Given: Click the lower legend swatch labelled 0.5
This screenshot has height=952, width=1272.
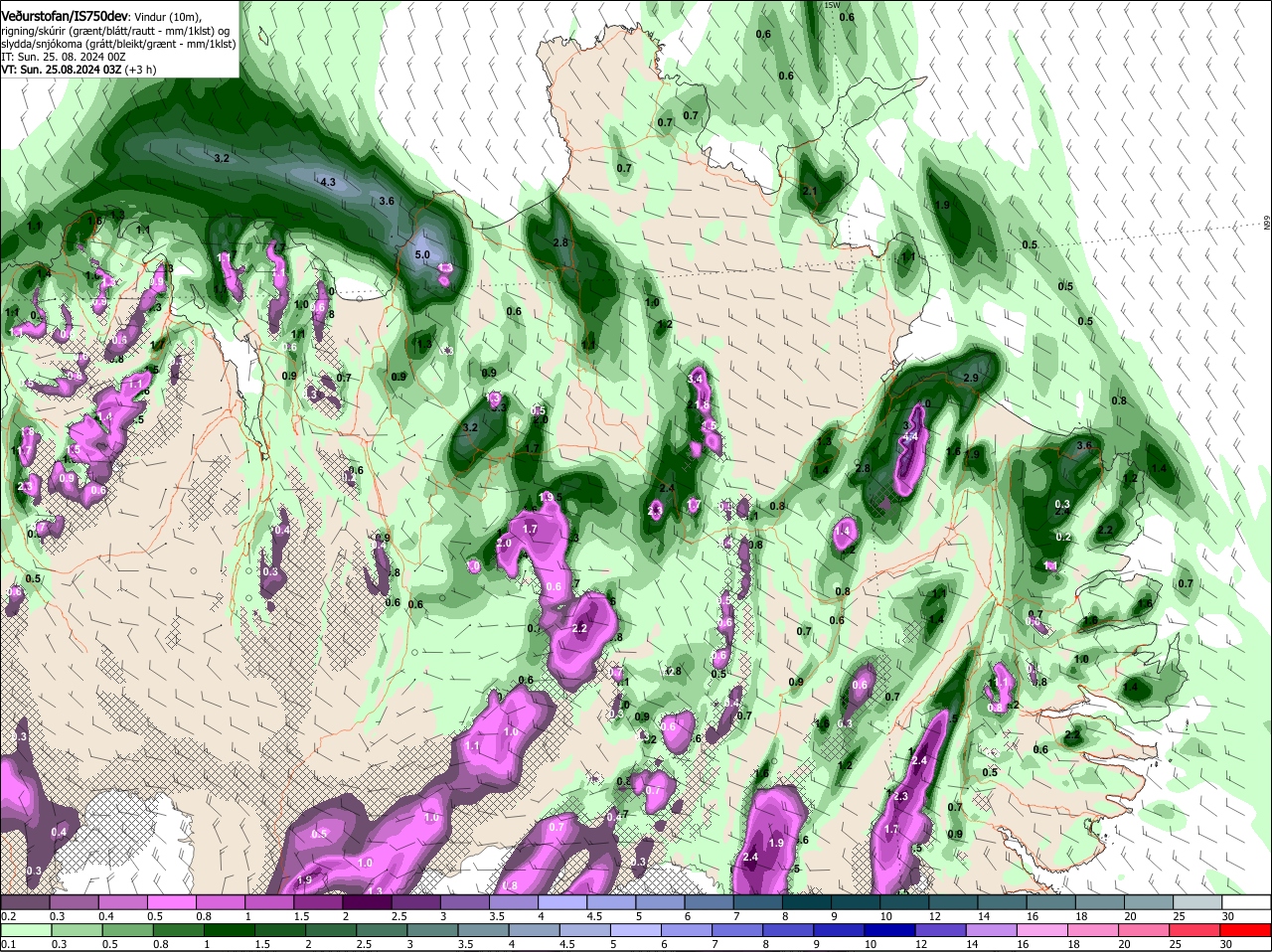Looking at the screenshot, I should 126,930.
